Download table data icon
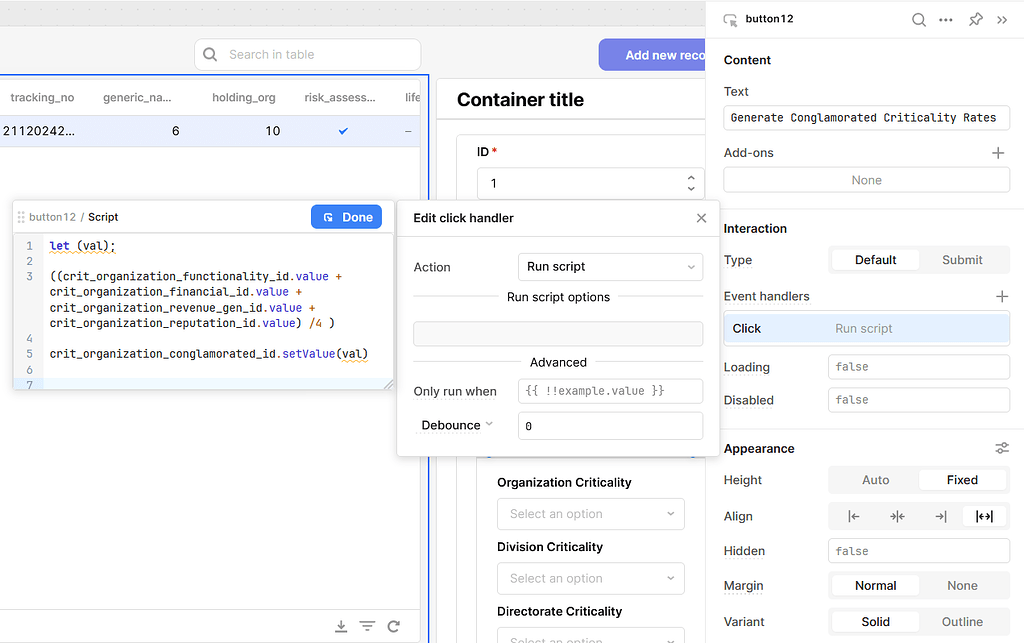This screenshot has width=1024, height=643. coord(341,626)
